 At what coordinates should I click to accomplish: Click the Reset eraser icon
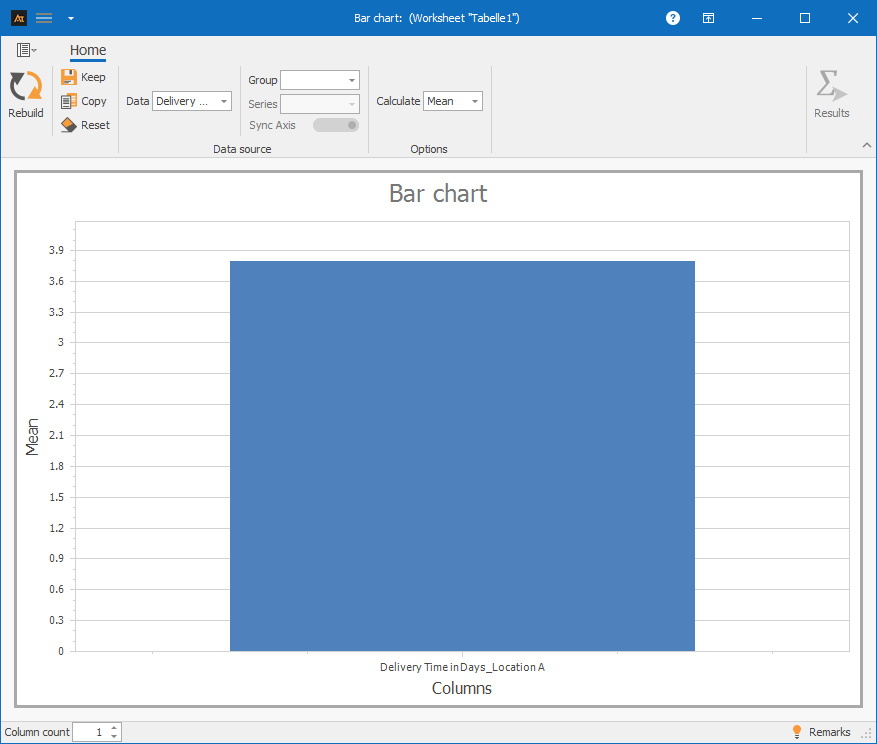coord(69,125)
